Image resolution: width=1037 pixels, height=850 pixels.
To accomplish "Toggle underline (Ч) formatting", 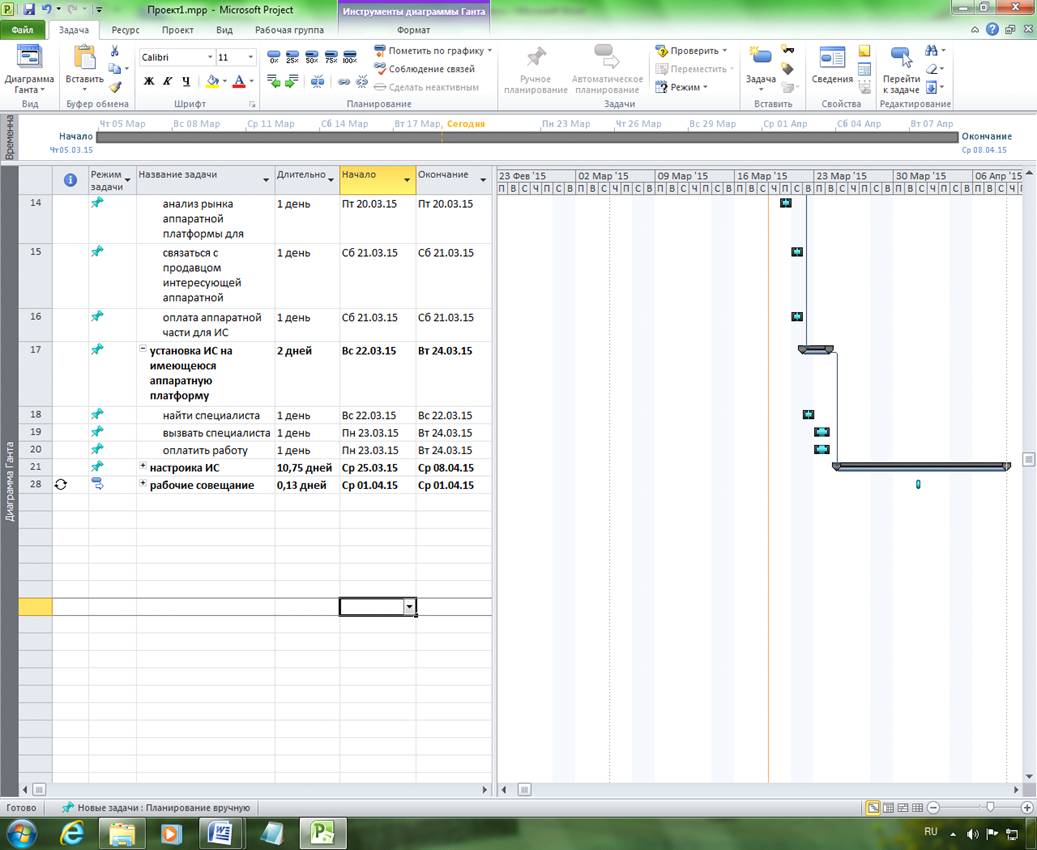I will (x=186, y=82).
